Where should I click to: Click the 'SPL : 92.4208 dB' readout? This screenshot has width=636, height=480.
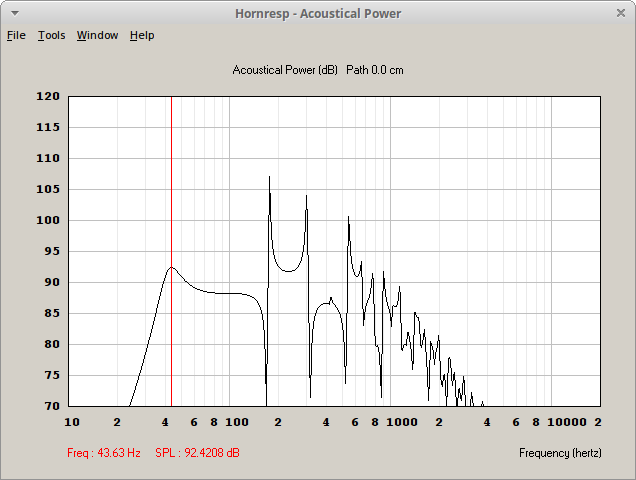[x=197, y=453]
